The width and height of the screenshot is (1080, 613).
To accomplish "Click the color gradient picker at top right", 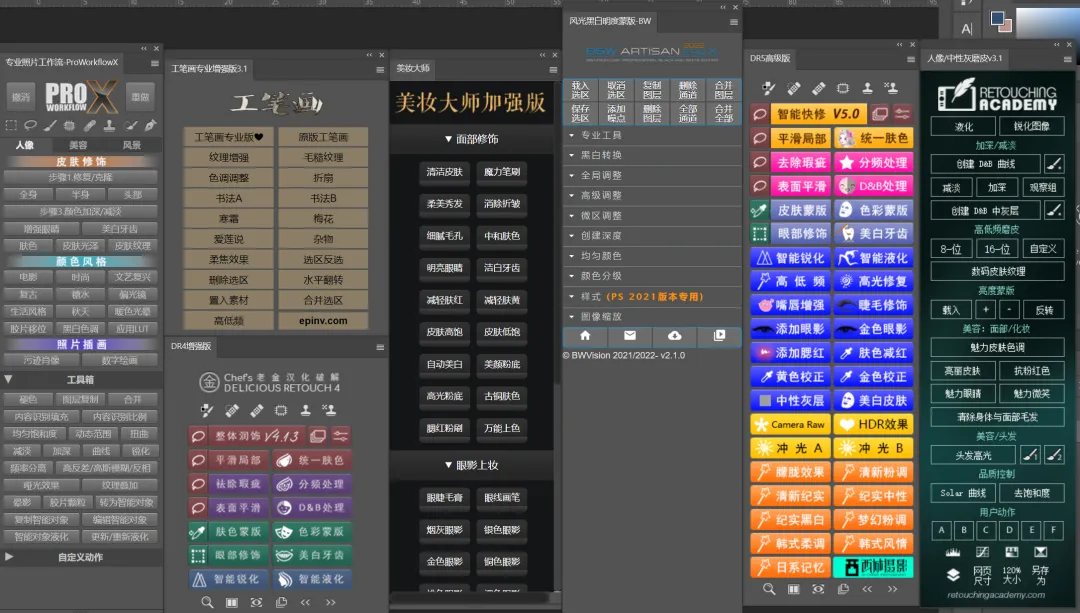I will [1049, 22].
